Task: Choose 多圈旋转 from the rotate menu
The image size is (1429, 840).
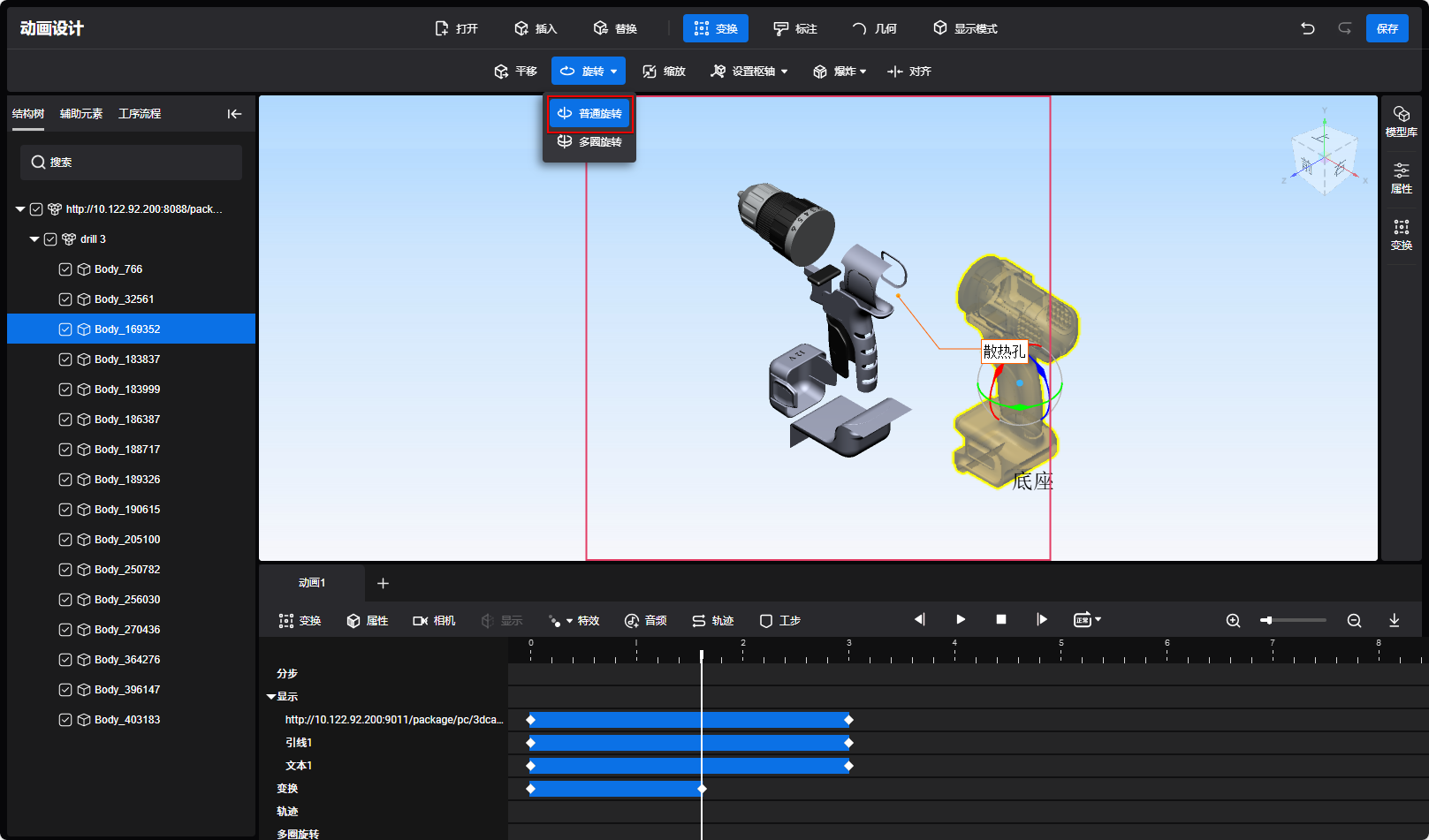Action: point(589,142)
